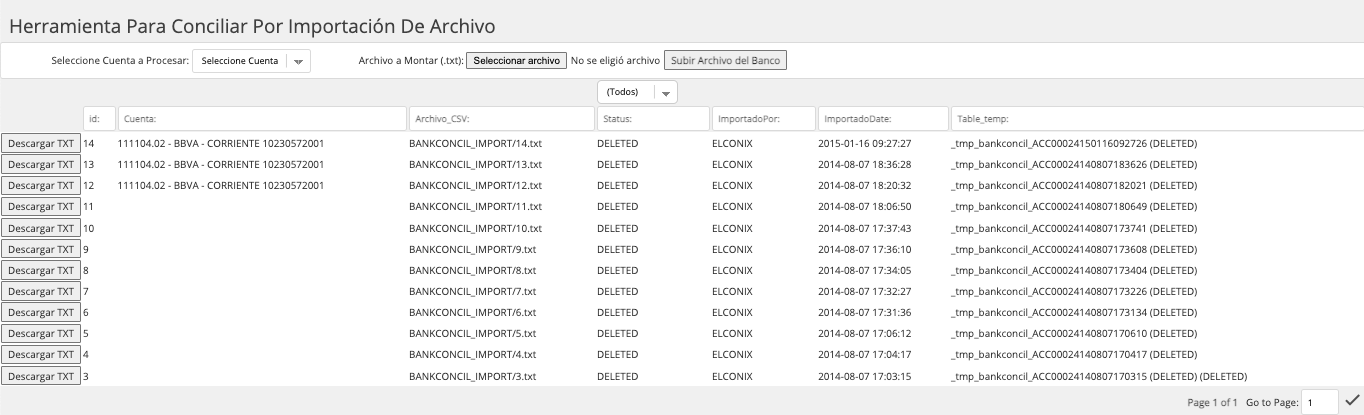Click Seleccionar archivo button
1364x415 pixels.
[x=516, y=61]
